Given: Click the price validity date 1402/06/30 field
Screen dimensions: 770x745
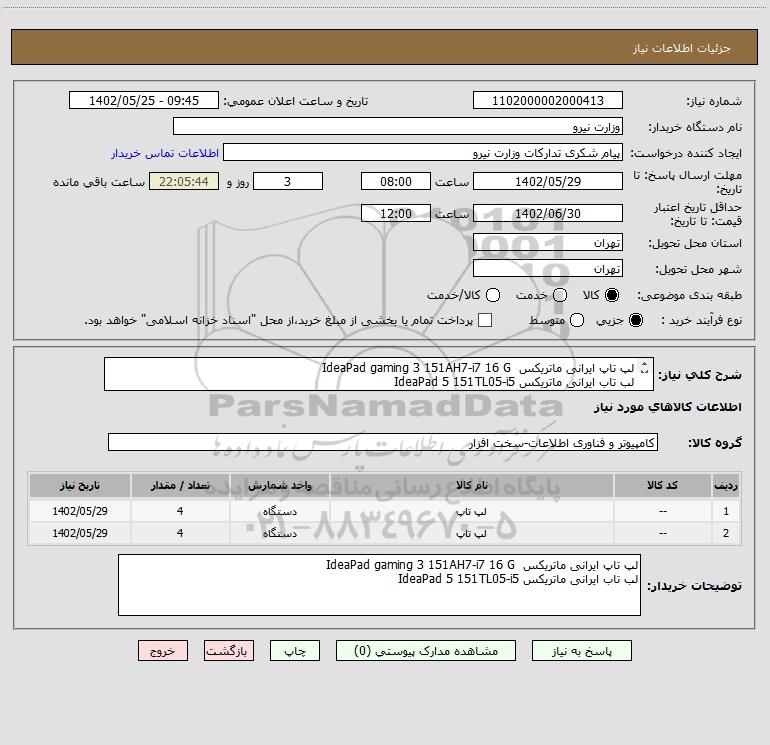Looking at the screenshot, I should (x=548, y=214).
